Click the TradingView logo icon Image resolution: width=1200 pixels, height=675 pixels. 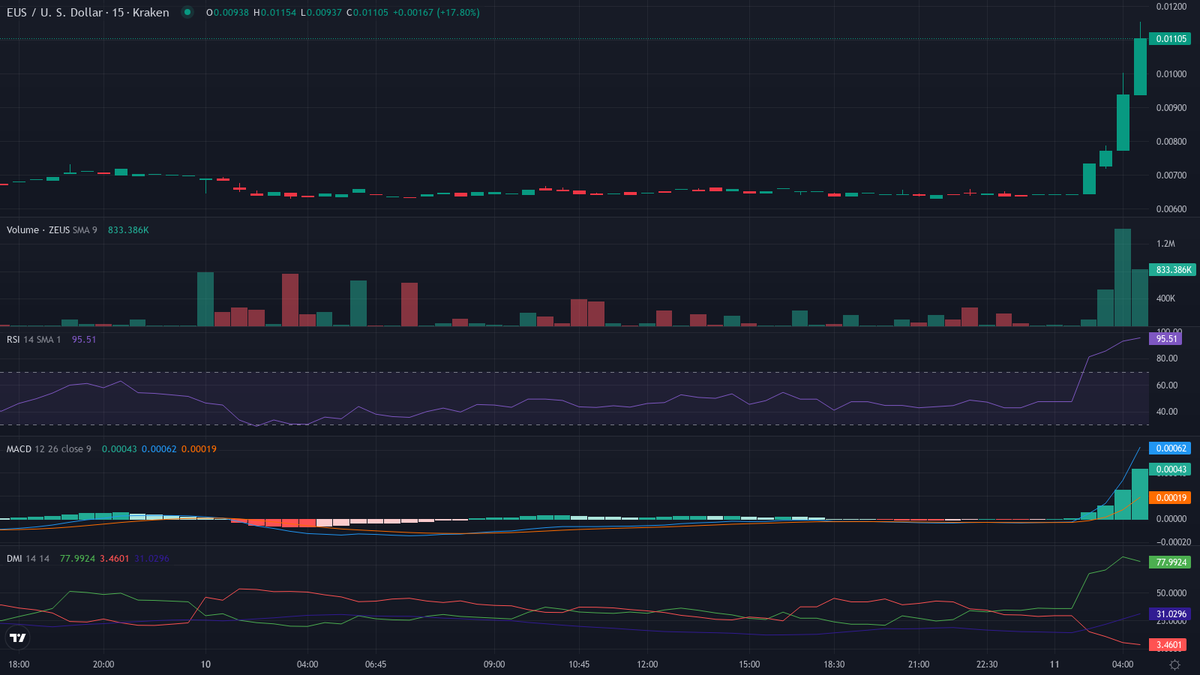[x=17, y=637]
